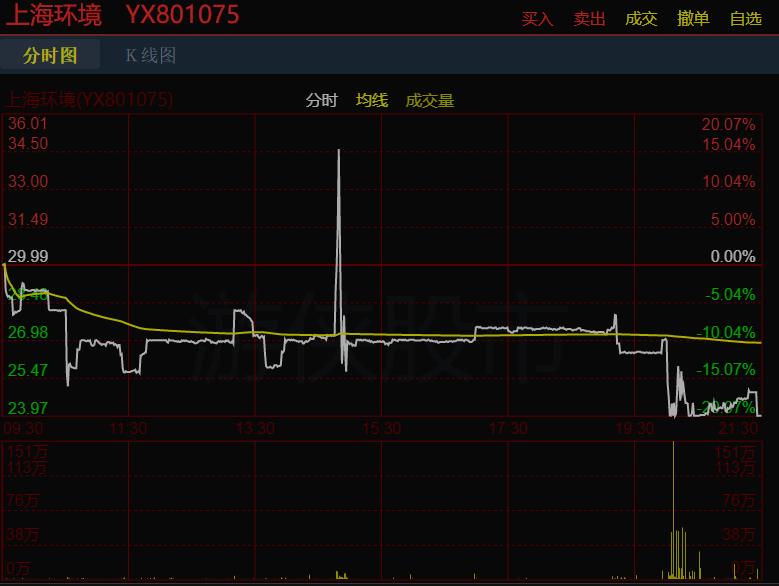Click the 撤单 (cancel order) button
779x586 pixels.
pyautogui.click(x=694, y=19)
